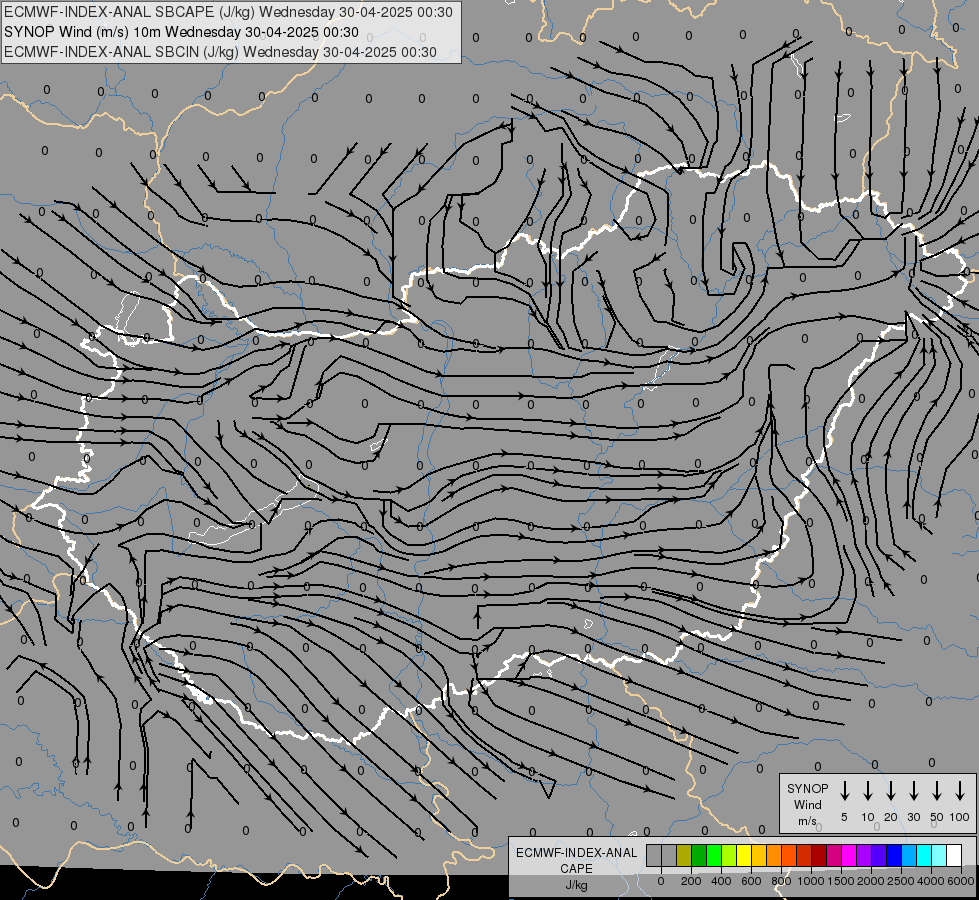
Task: Click the J/kg unit in color legend
Action: 576,885
